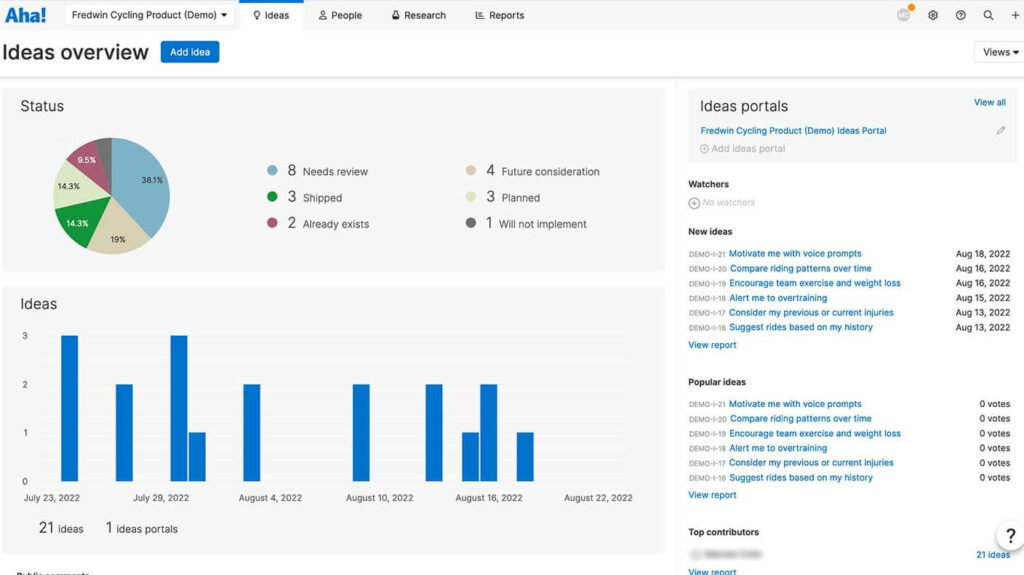
Task: Click the Aha! logo
Action: tap(26, 15)
